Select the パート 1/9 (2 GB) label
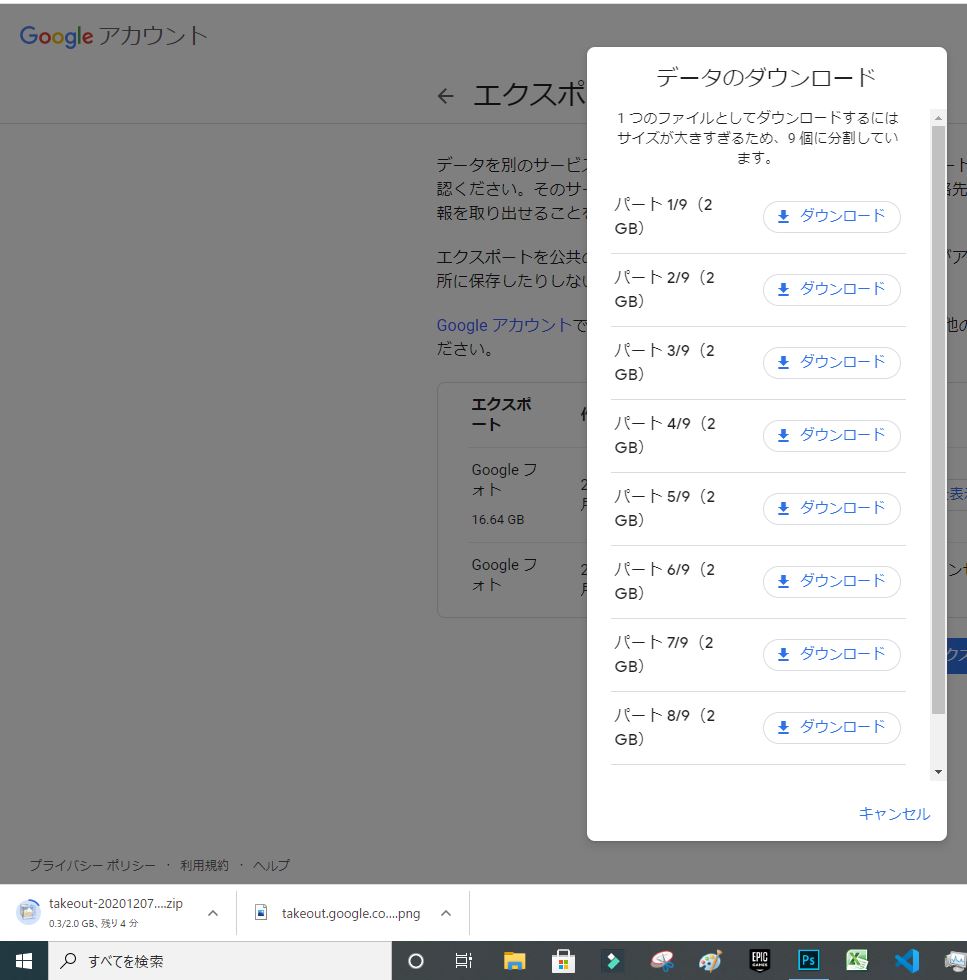967x980 pixels. pos(663,216)
